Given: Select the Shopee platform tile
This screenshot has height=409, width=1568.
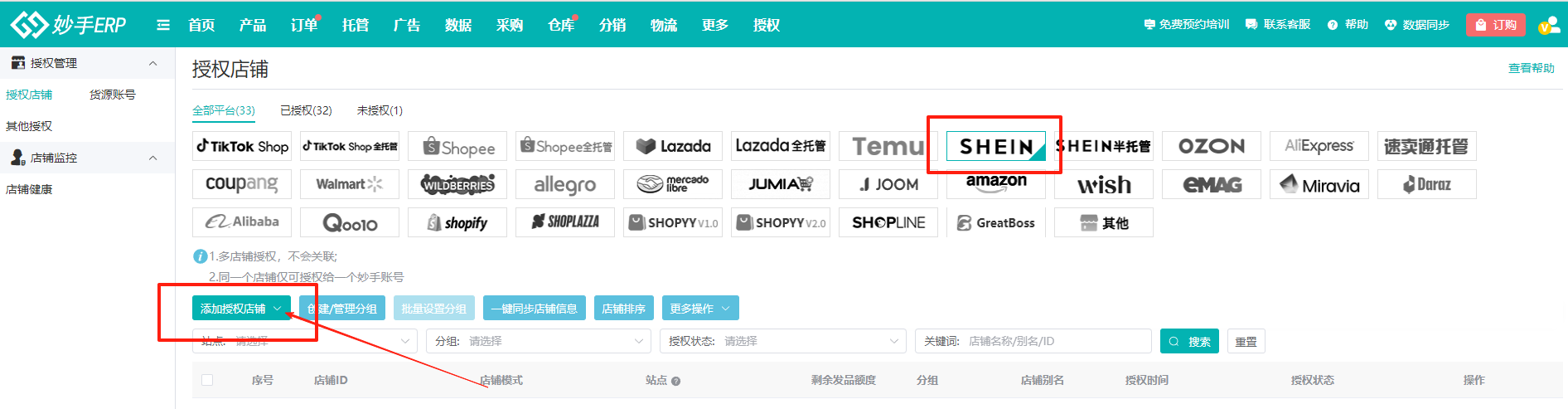Looking at the screenshot, I should click(x=457, y=147).
